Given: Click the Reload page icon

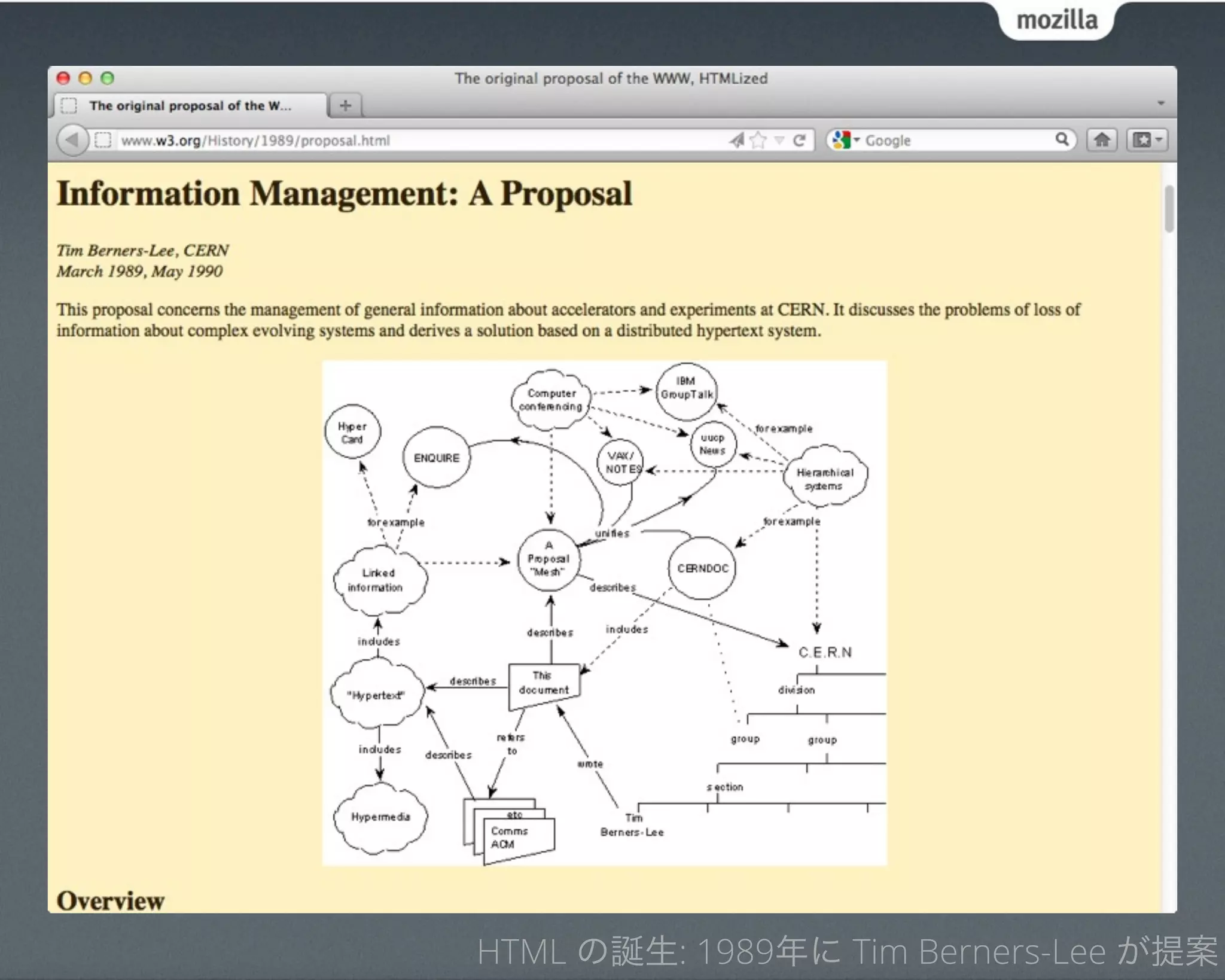Looking at the screenshot, I should [x=799, y=141].
